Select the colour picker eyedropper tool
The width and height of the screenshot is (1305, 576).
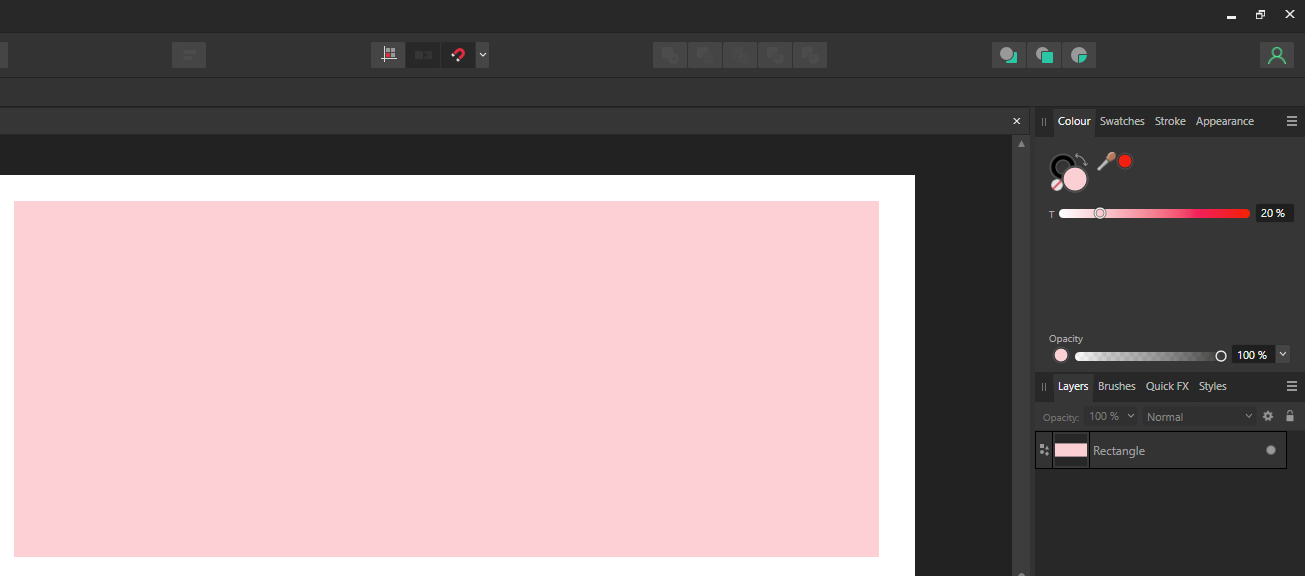tap(1108, 160)
